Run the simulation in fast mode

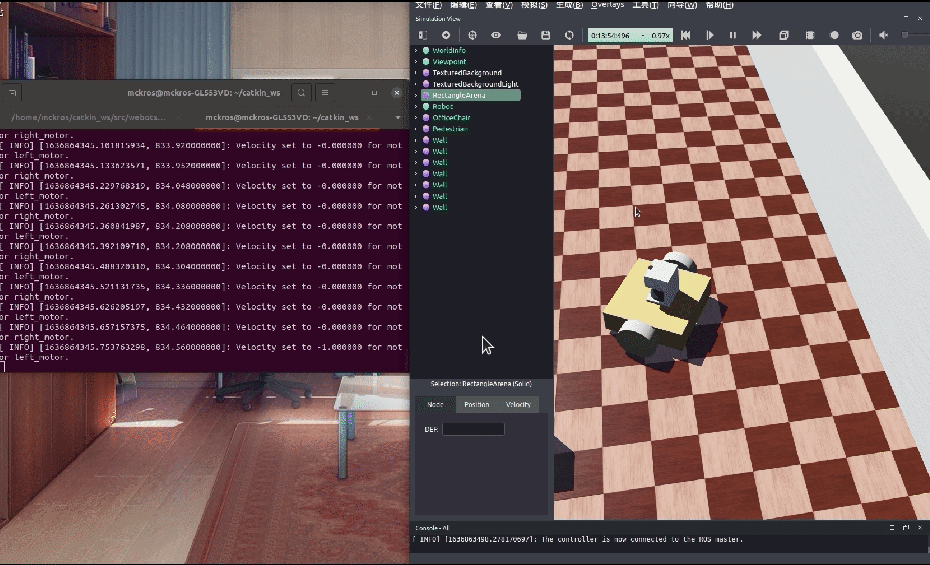tap(757, 36)
